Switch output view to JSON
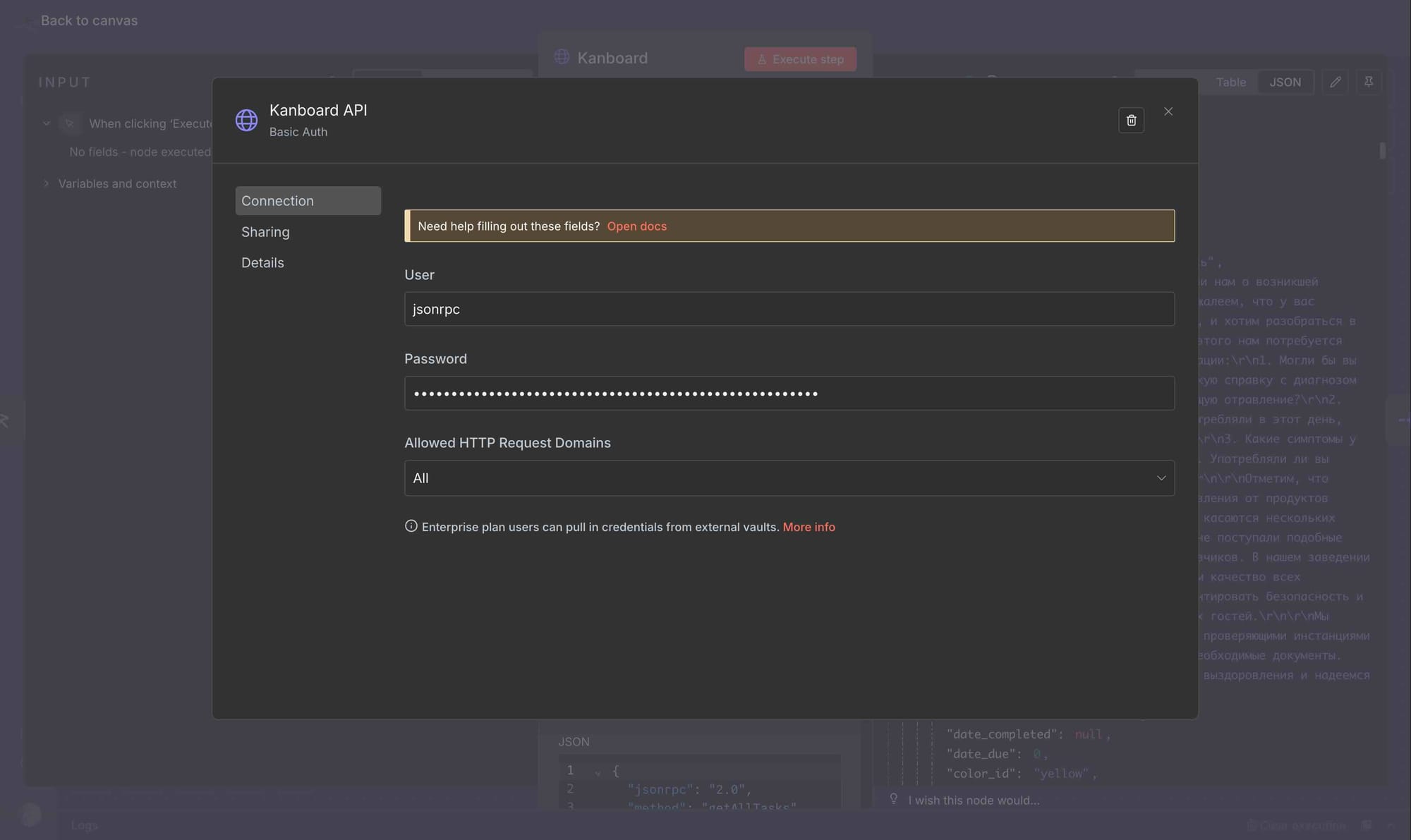This screenshot has height=840, width=1411. [1285, 82]
